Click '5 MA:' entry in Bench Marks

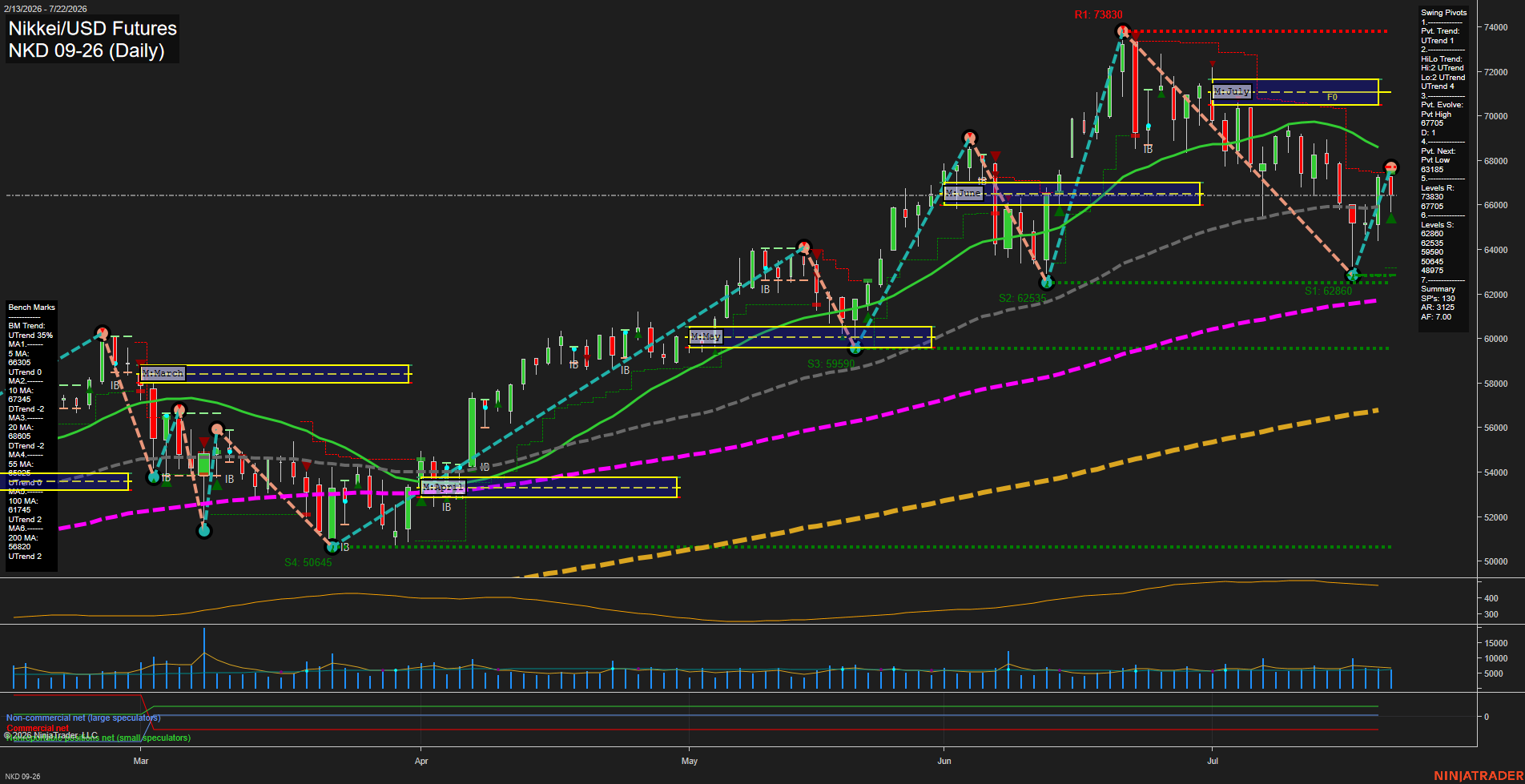click(18, 354)
